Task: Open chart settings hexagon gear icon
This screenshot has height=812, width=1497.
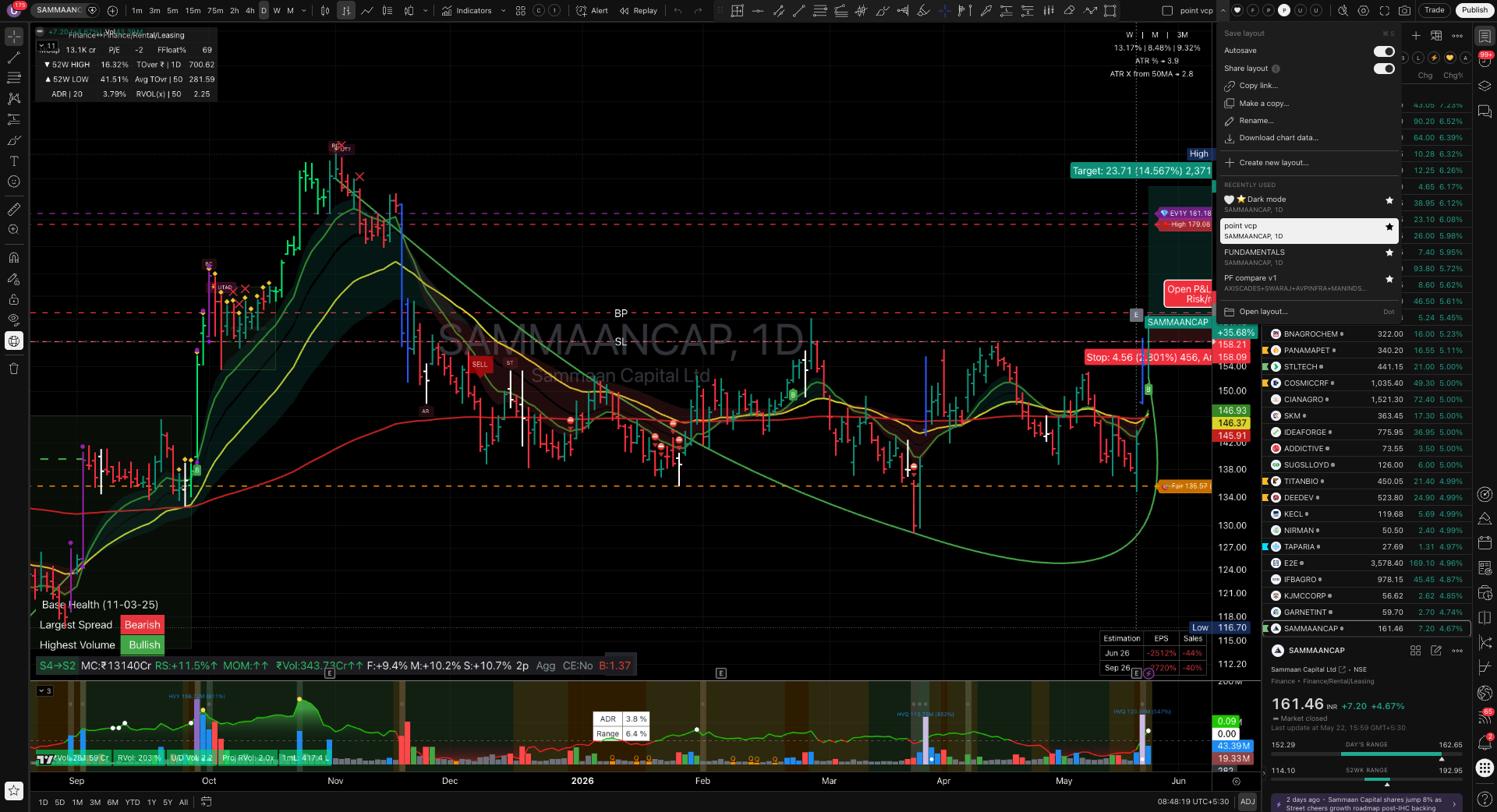Action: [x=1363, y=11]
